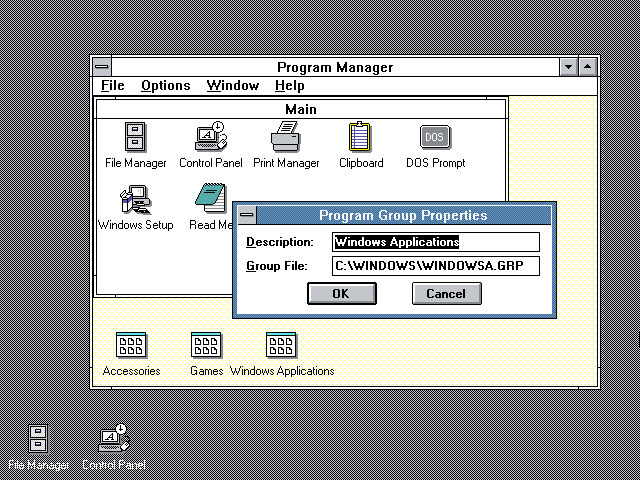Viewport: 640px width, 480px height.
Task: Launch the DOS Prompt icon
Action: pos(435,137)
